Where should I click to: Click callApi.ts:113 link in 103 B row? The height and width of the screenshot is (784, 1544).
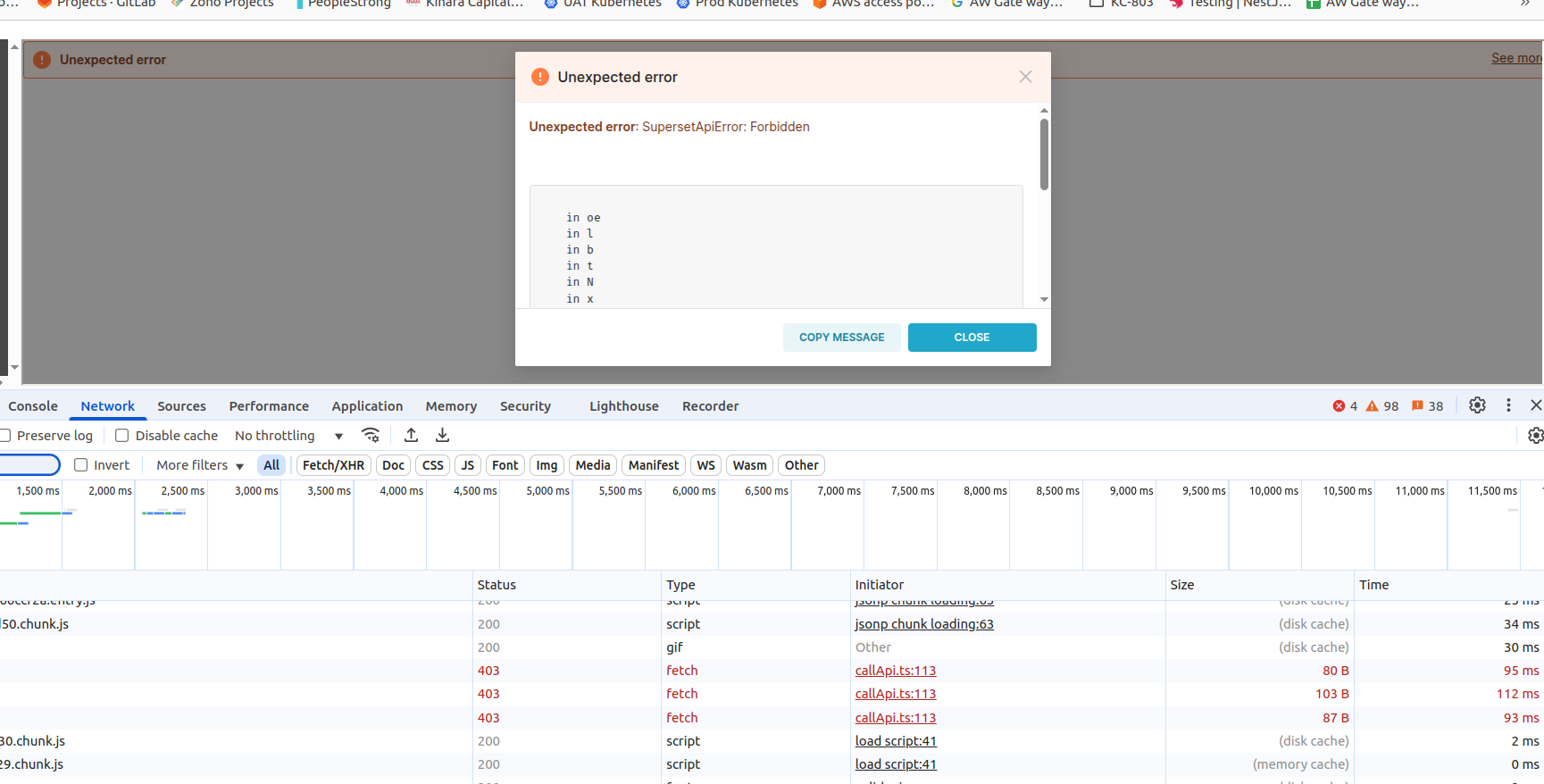coord(896,694)
